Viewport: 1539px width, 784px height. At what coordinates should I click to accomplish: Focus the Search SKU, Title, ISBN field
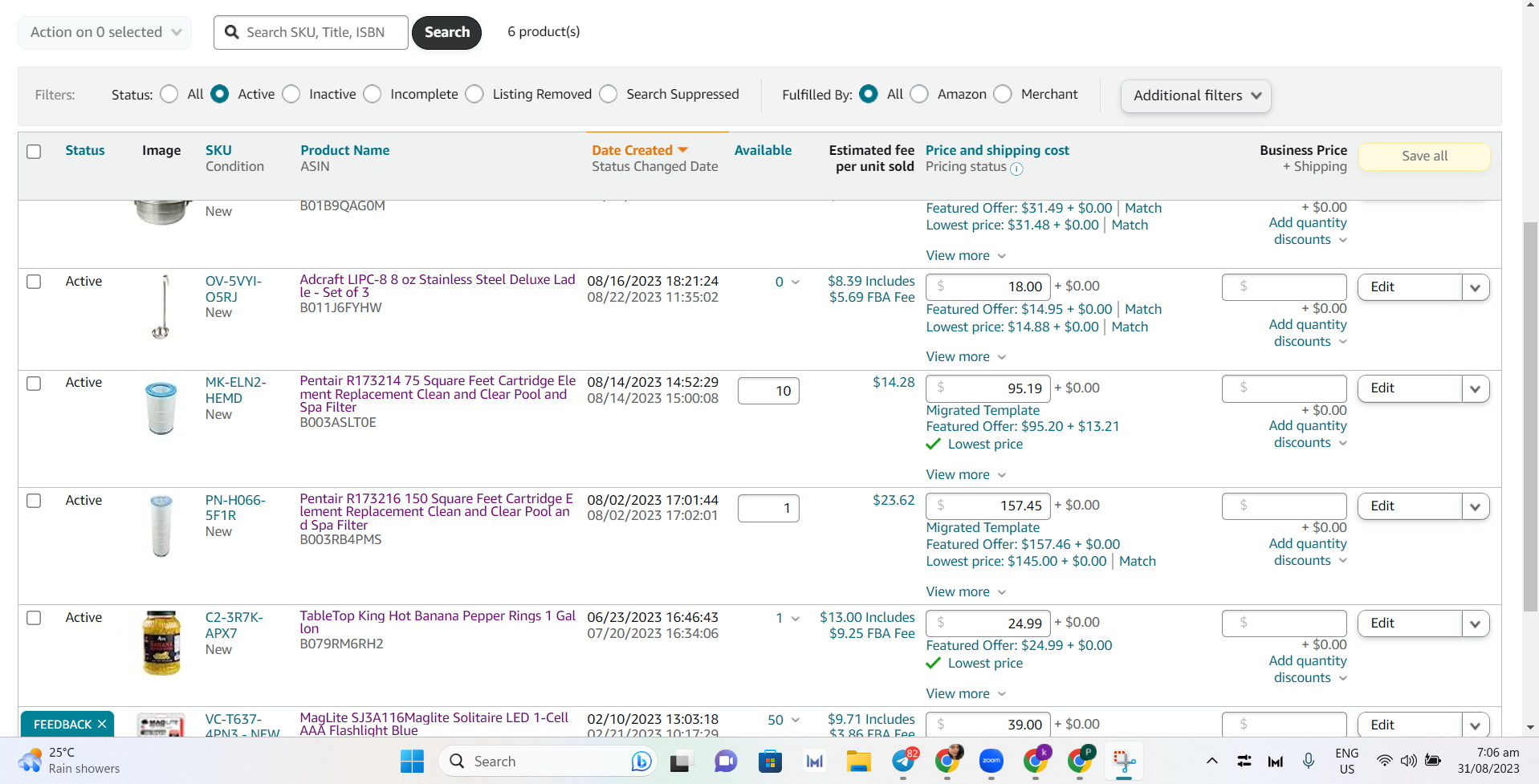point(311,32)
